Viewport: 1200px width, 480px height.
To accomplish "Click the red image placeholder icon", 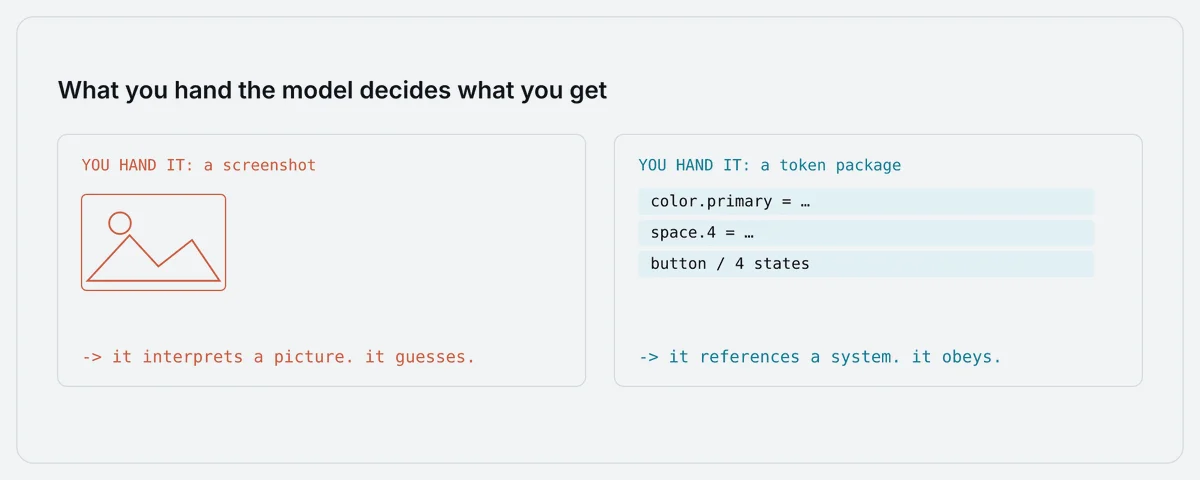I will 153,242.
